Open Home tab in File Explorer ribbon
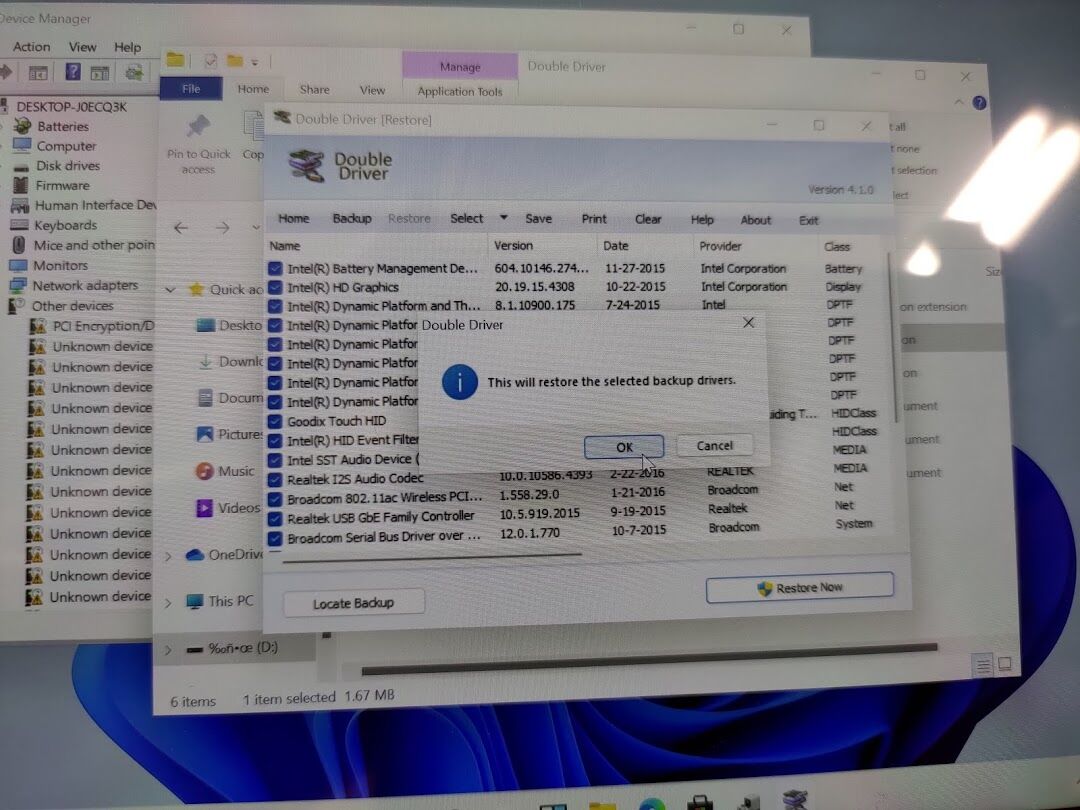Image resolution: width=1080 pixels, height=810 pixels. (x=253, y=89)
